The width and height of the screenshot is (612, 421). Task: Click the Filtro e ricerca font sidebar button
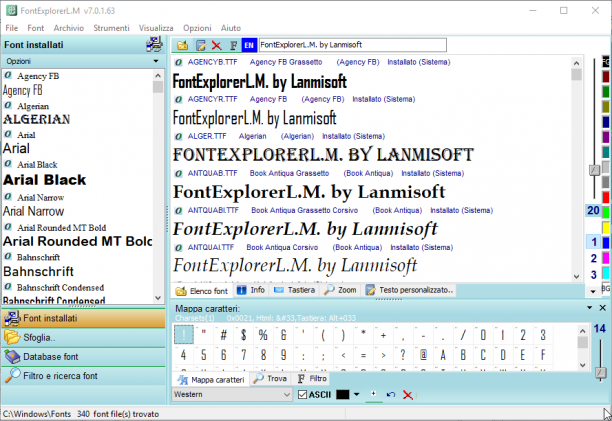point(84,376)
